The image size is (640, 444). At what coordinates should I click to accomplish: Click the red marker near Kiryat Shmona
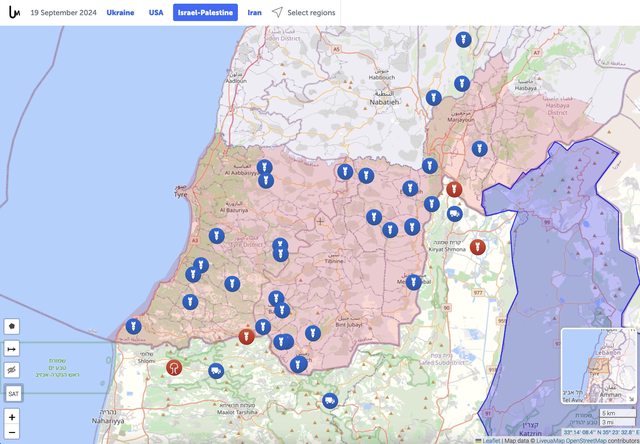477,246
